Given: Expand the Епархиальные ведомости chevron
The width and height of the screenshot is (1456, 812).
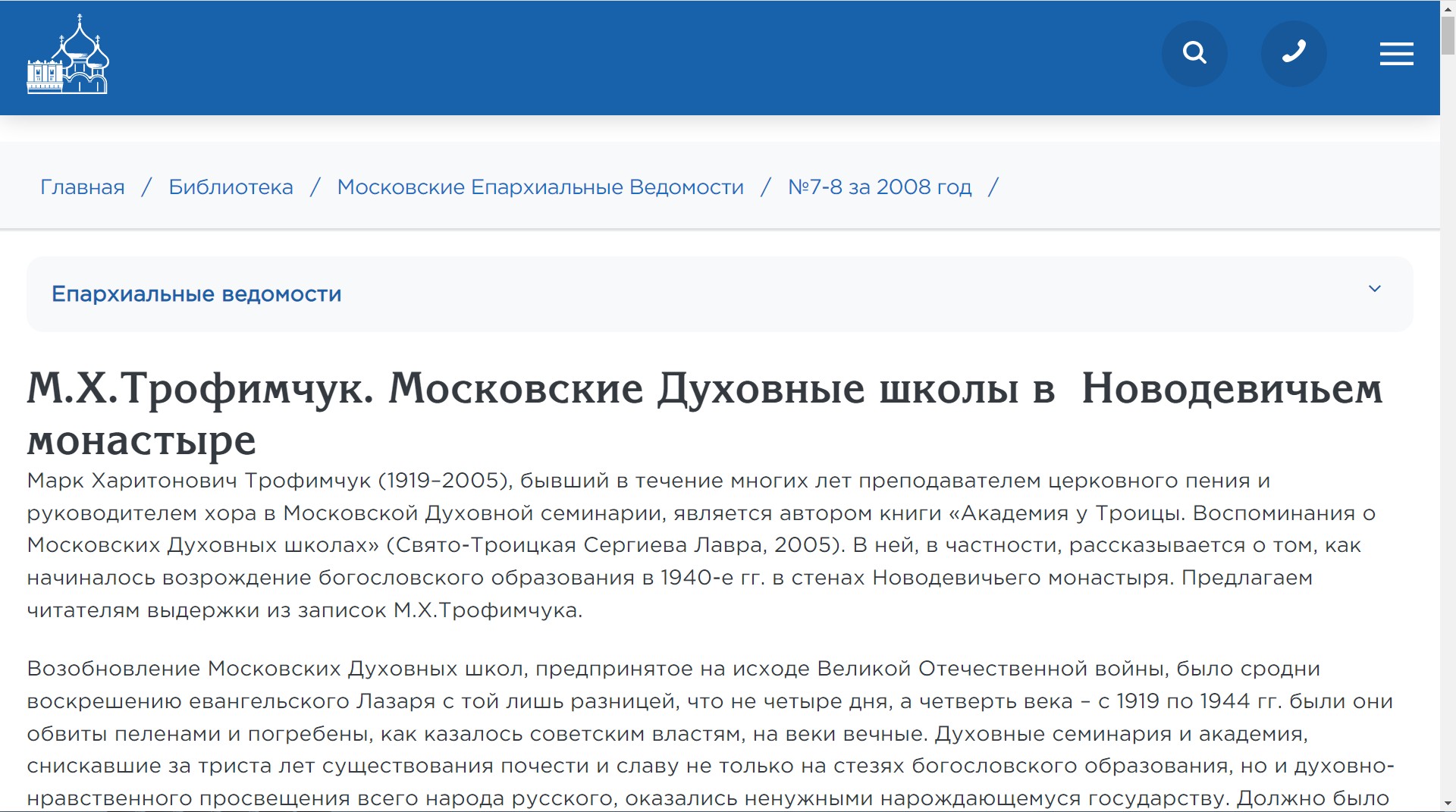Looking at the screenshot, I should (x=1375, y=289).
